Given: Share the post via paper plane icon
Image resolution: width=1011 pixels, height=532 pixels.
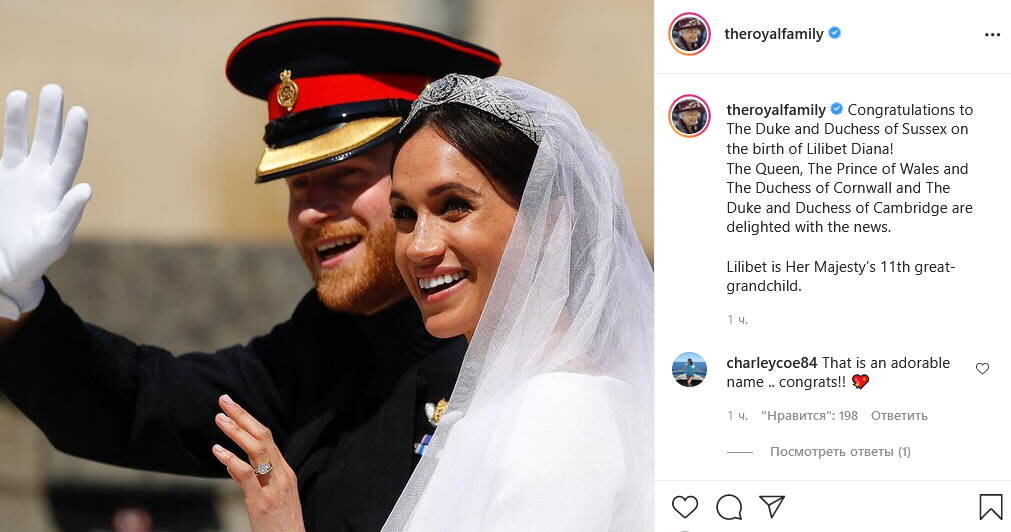Looking at the screenshot, I should 772,506.
